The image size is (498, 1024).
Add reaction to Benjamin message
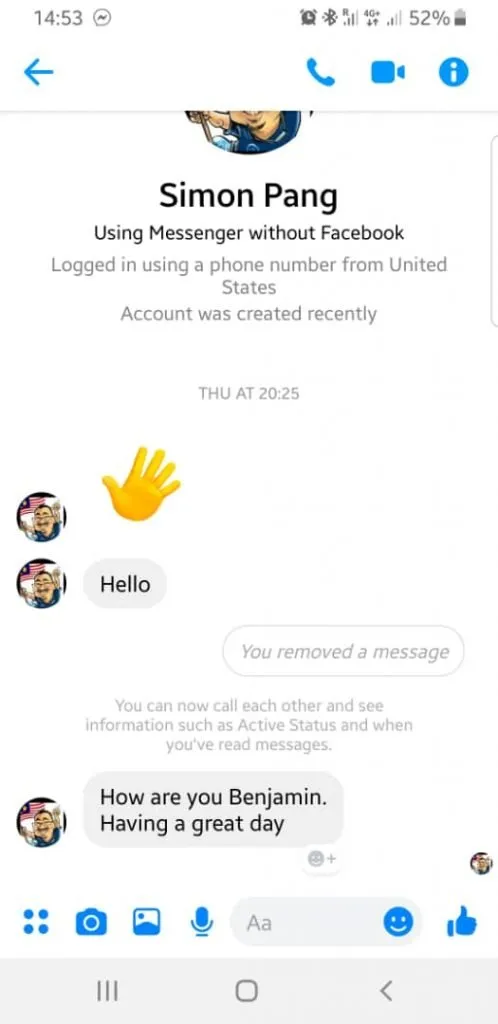point(321,859)
